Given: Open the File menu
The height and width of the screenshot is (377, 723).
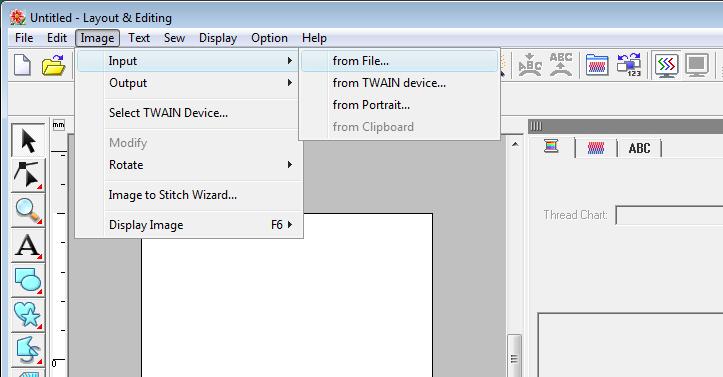Looking at the screenshot, I should [x=24, y=38].
